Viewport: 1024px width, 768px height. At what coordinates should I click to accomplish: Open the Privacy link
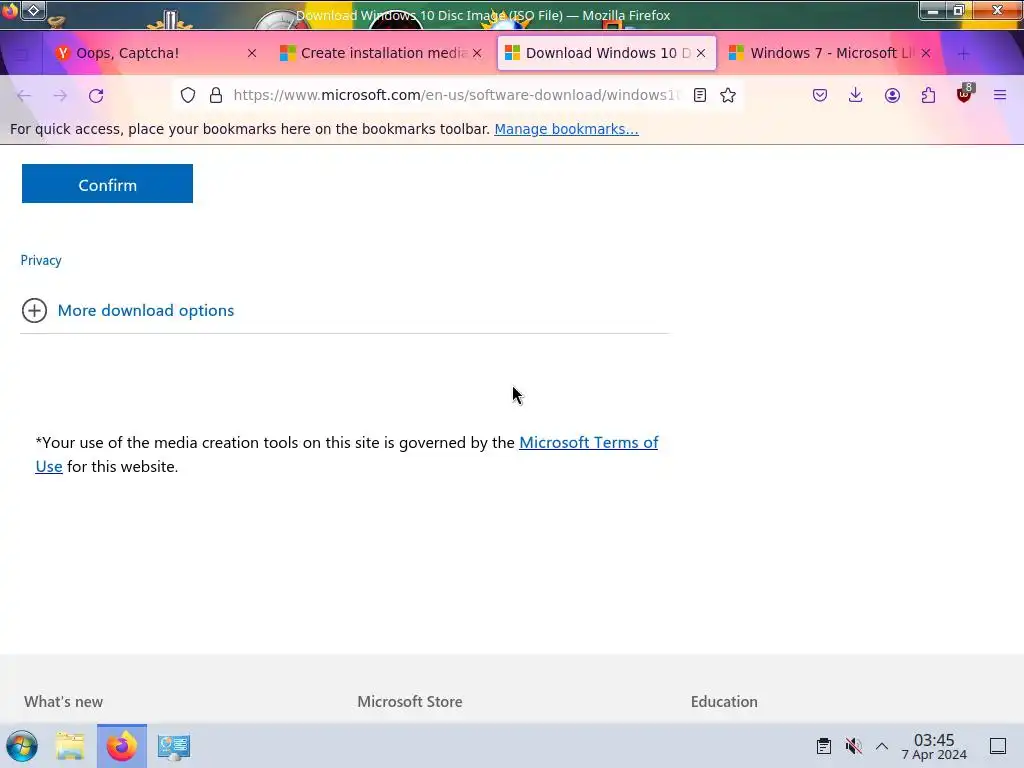[x=41, y=260]
